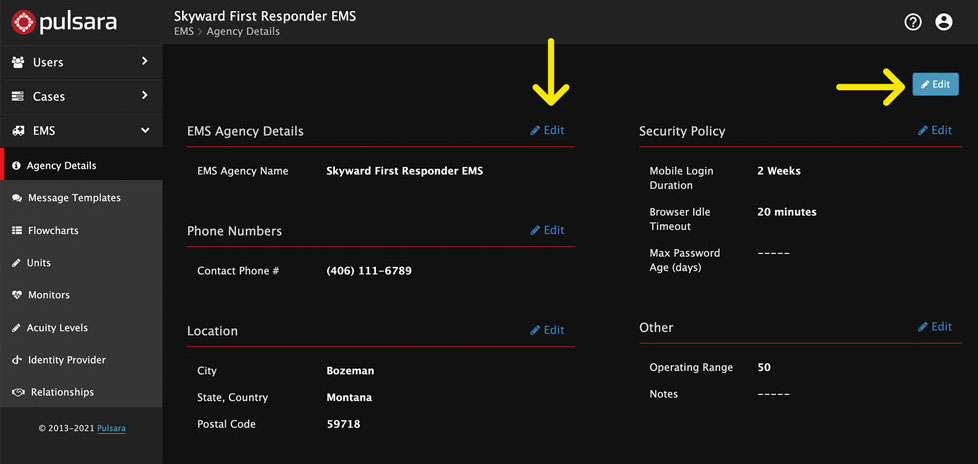Click the Identity Provider icon

point(17,360)
